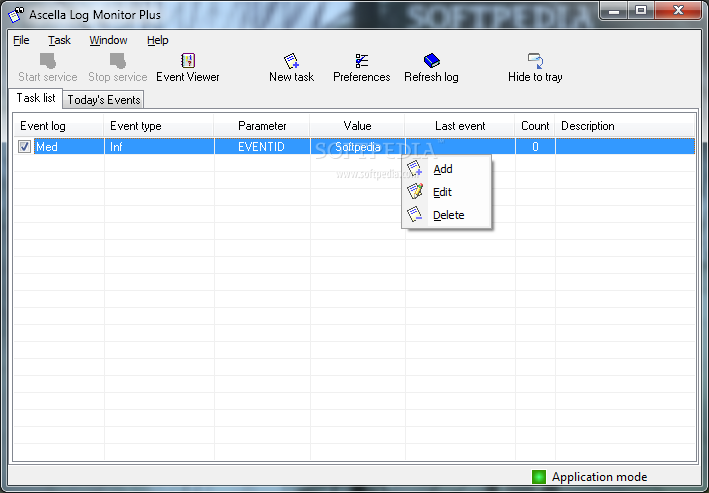Maximize the Ascella Log Monitor window
The image size is (709, 493).
[x=641, y=11]
